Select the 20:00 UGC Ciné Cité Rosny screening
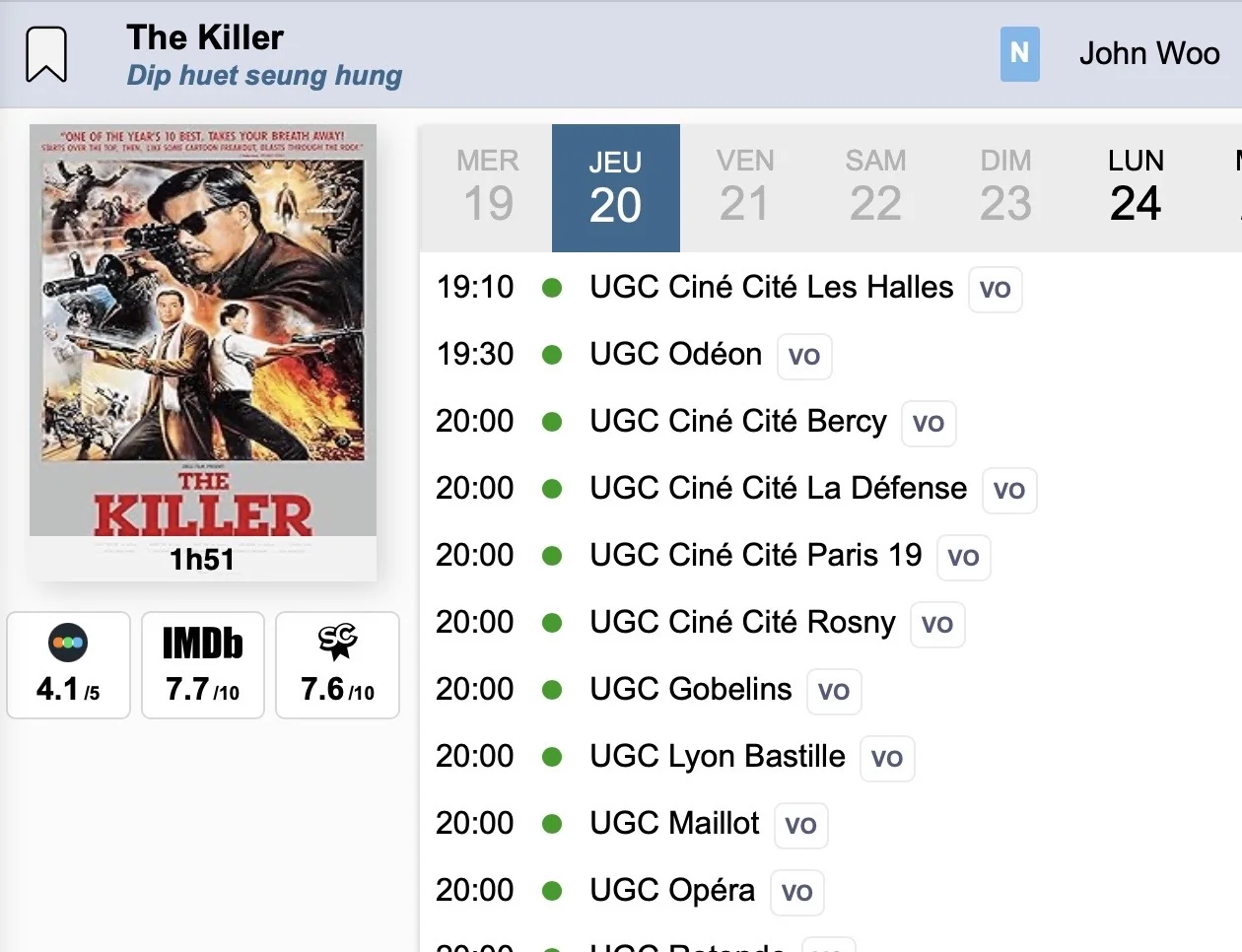The width and height of the screenshot is (1242, 952). [741, 623]
